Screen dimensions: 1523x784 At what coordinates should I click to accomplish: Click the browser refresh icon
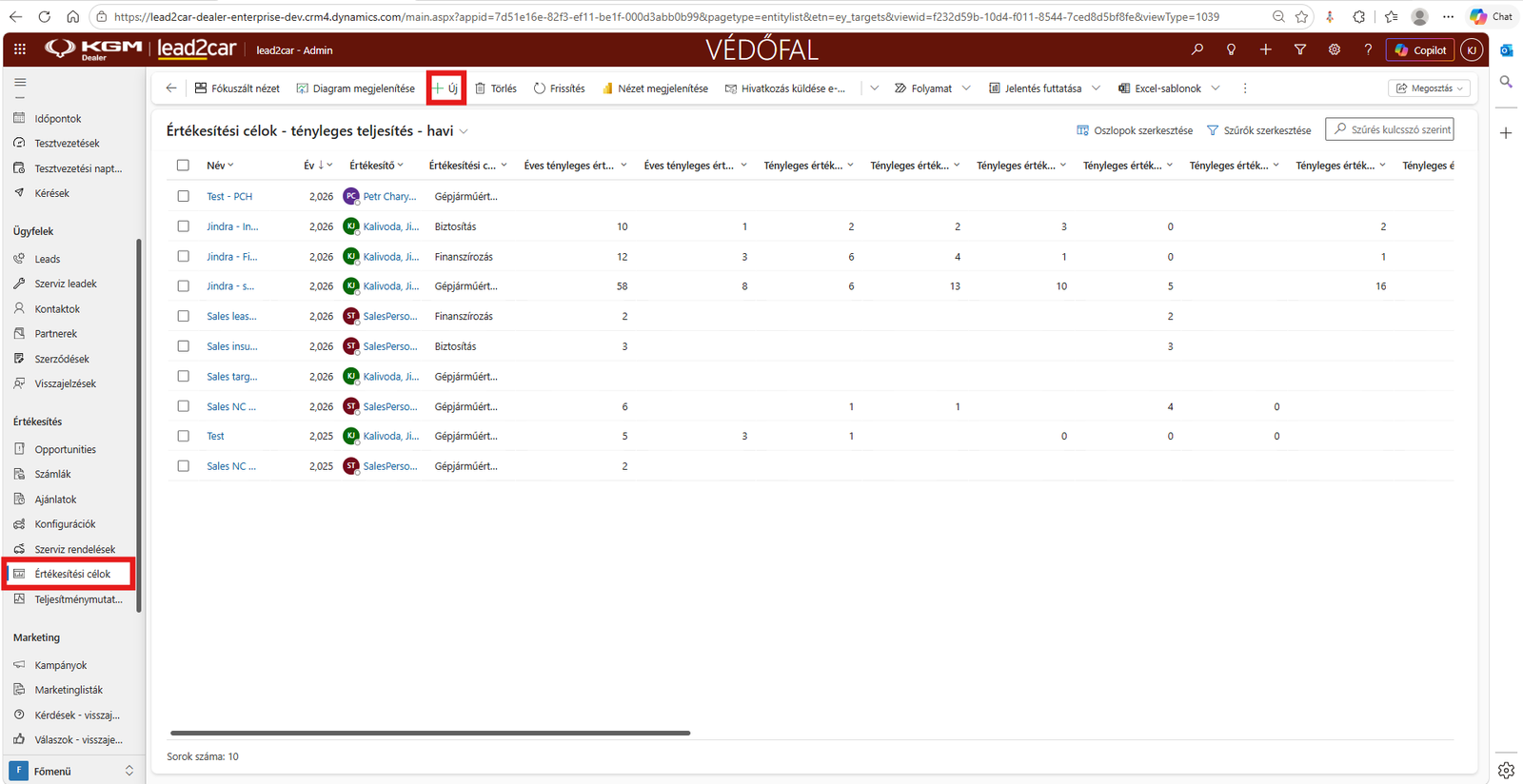[x=44, y=16]
